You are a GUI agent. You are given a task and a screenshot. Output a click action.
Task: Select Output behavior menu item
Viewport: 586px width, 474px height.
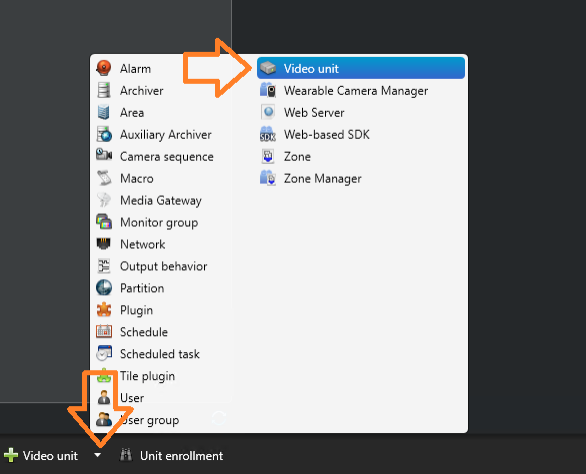click(161, 266)
